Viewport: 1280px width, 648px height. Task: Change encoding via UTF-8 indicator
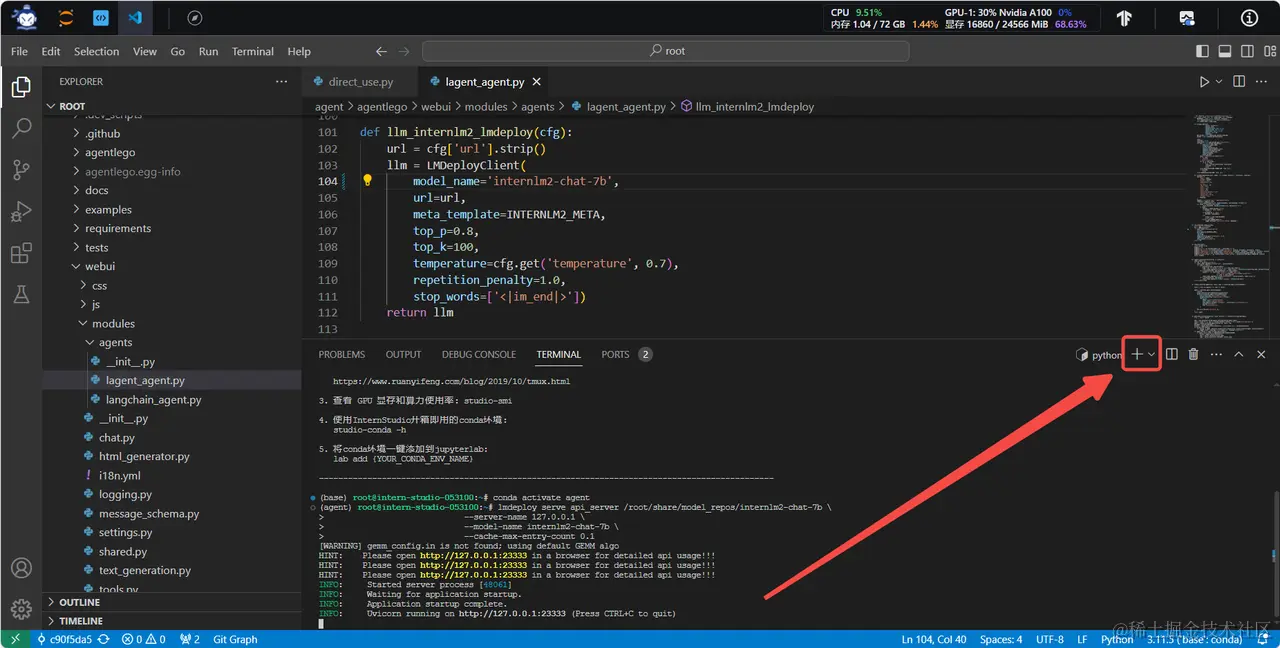(x=1050, y=639)
